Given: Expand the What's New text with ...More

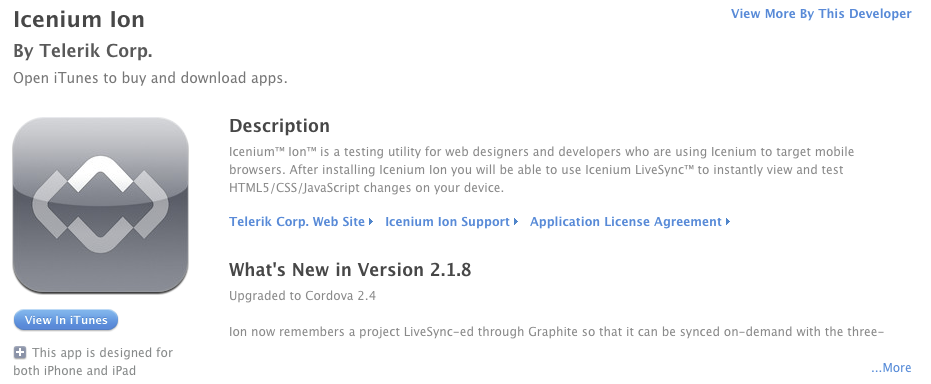Looking at the screenshot, I should pyautogui.click(x=891, y=368).
